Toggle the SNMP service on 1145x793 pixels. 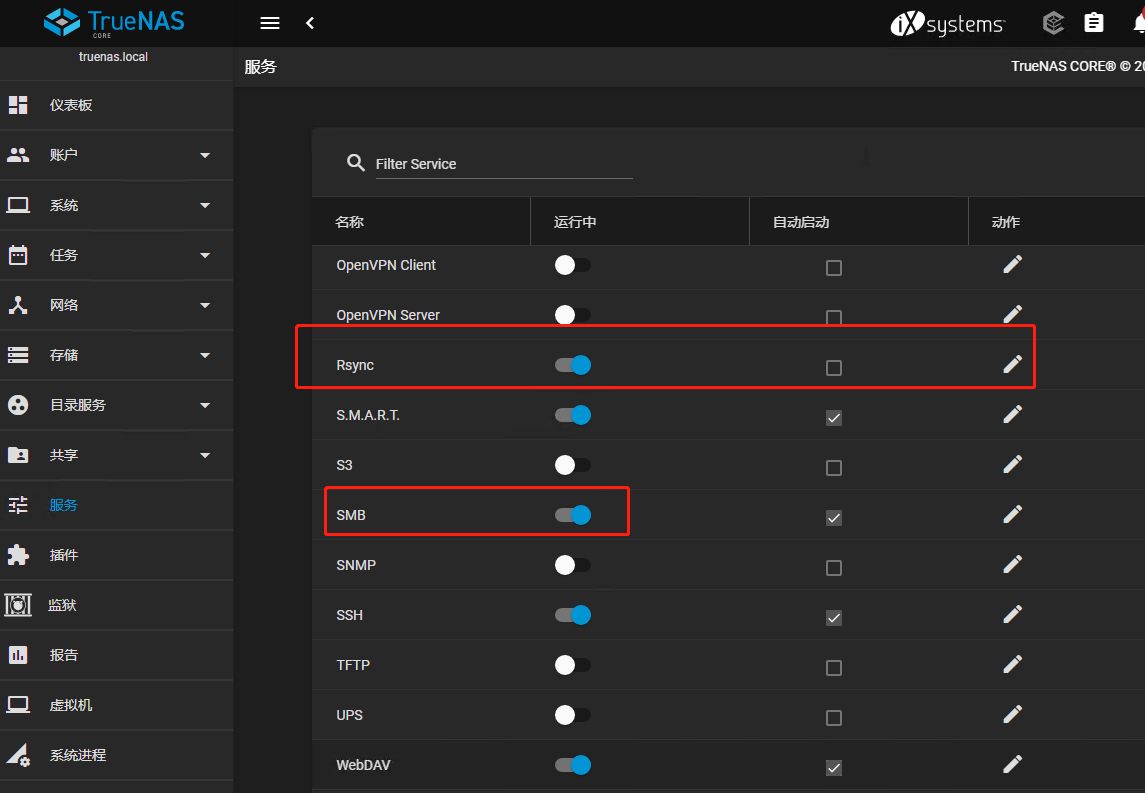point(573,565)
